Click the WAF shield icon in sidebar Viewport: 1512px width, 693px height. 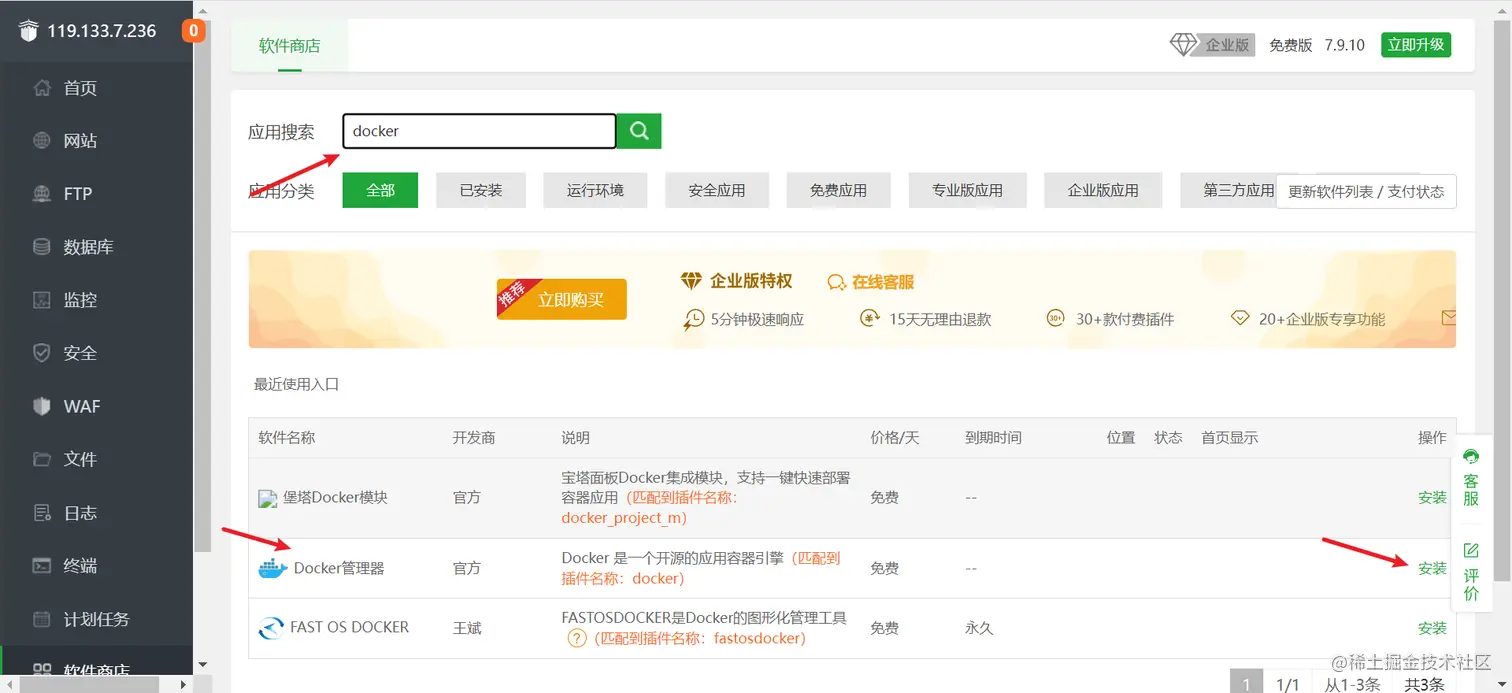42,406
